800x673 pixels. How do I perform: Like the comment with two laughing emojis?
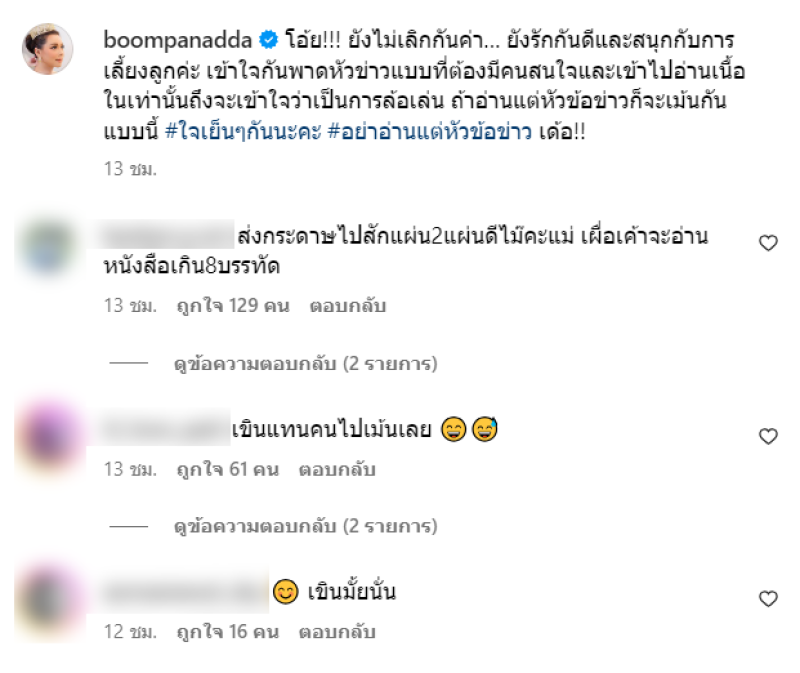click(x=768, y=437)
